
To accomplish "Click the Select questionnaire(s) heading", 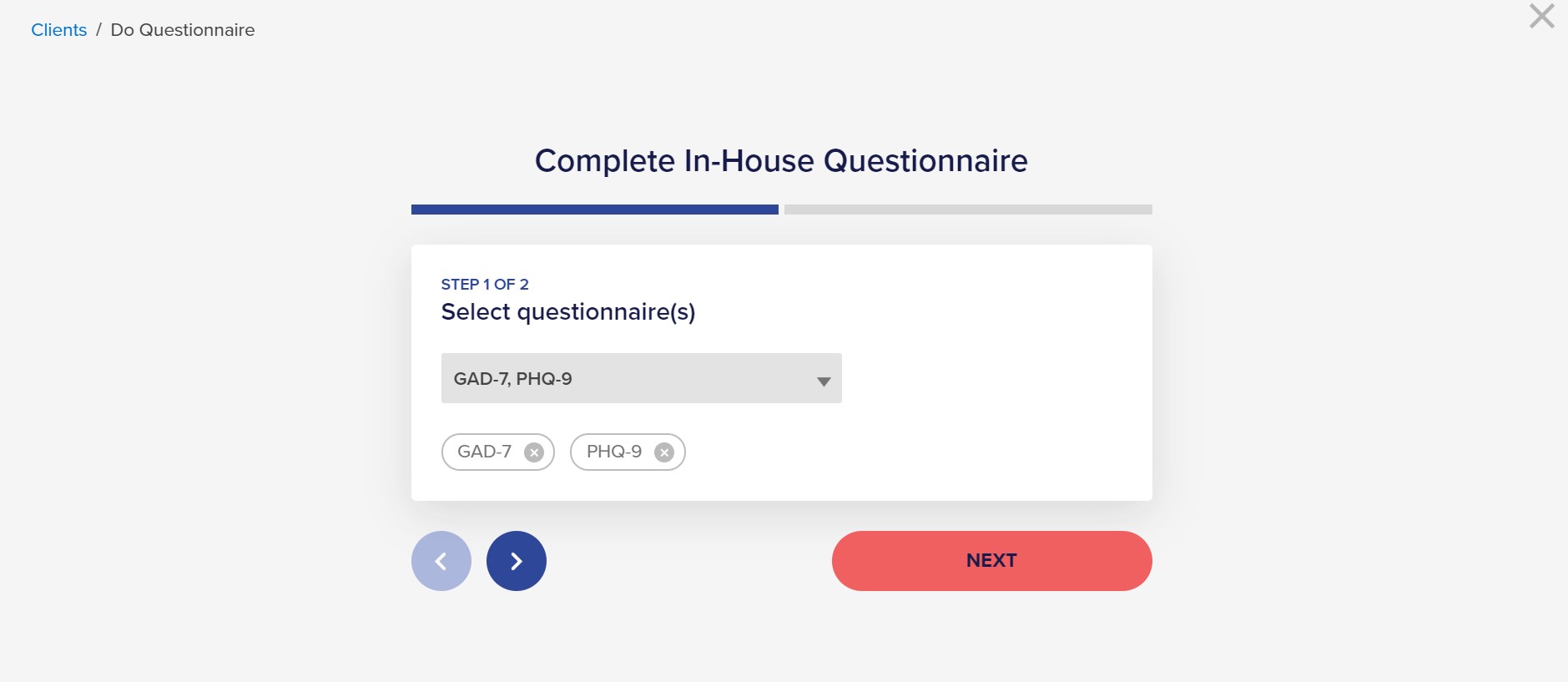I will click(x=568, y=311).
